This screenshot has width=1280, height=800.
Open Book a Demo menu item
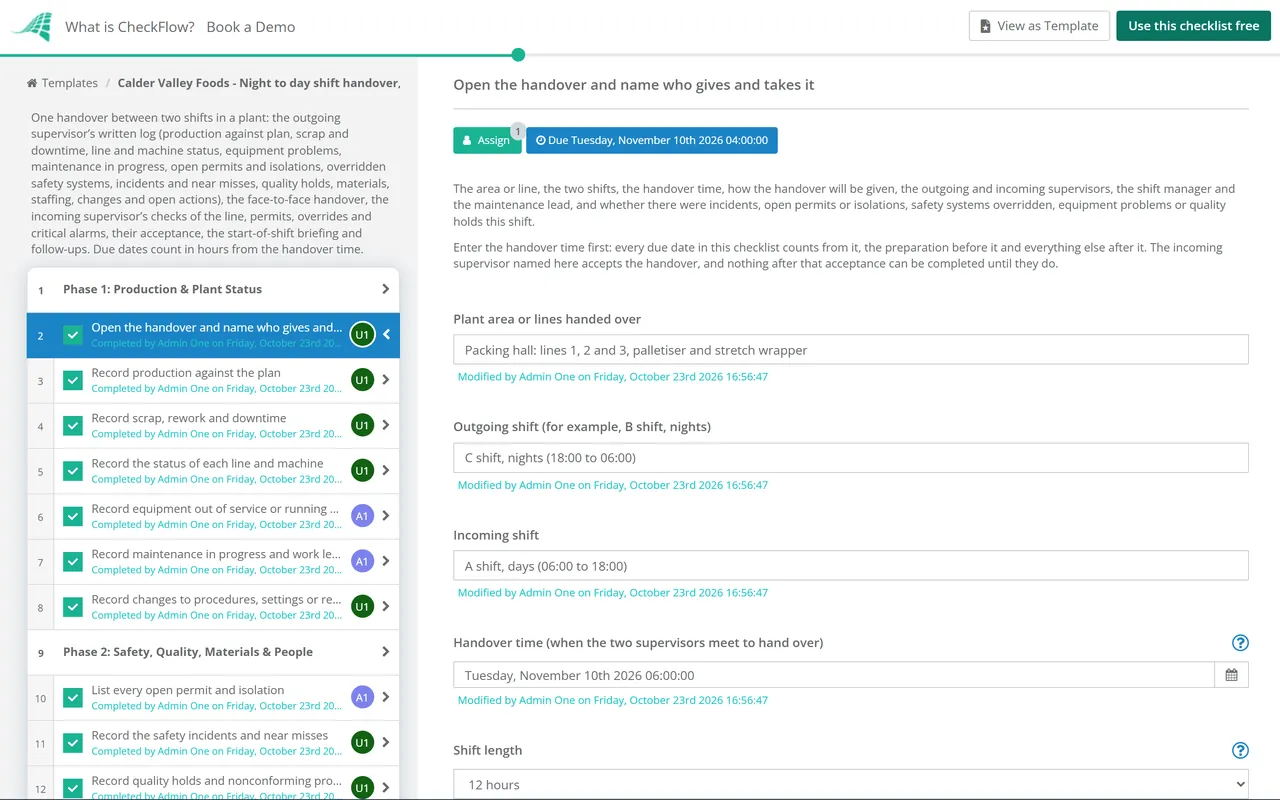251,27
